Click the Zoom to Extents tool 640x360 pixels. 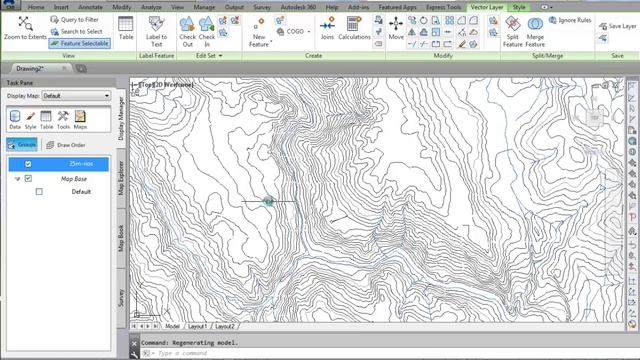pyautogui.click(x=25, y=28)
